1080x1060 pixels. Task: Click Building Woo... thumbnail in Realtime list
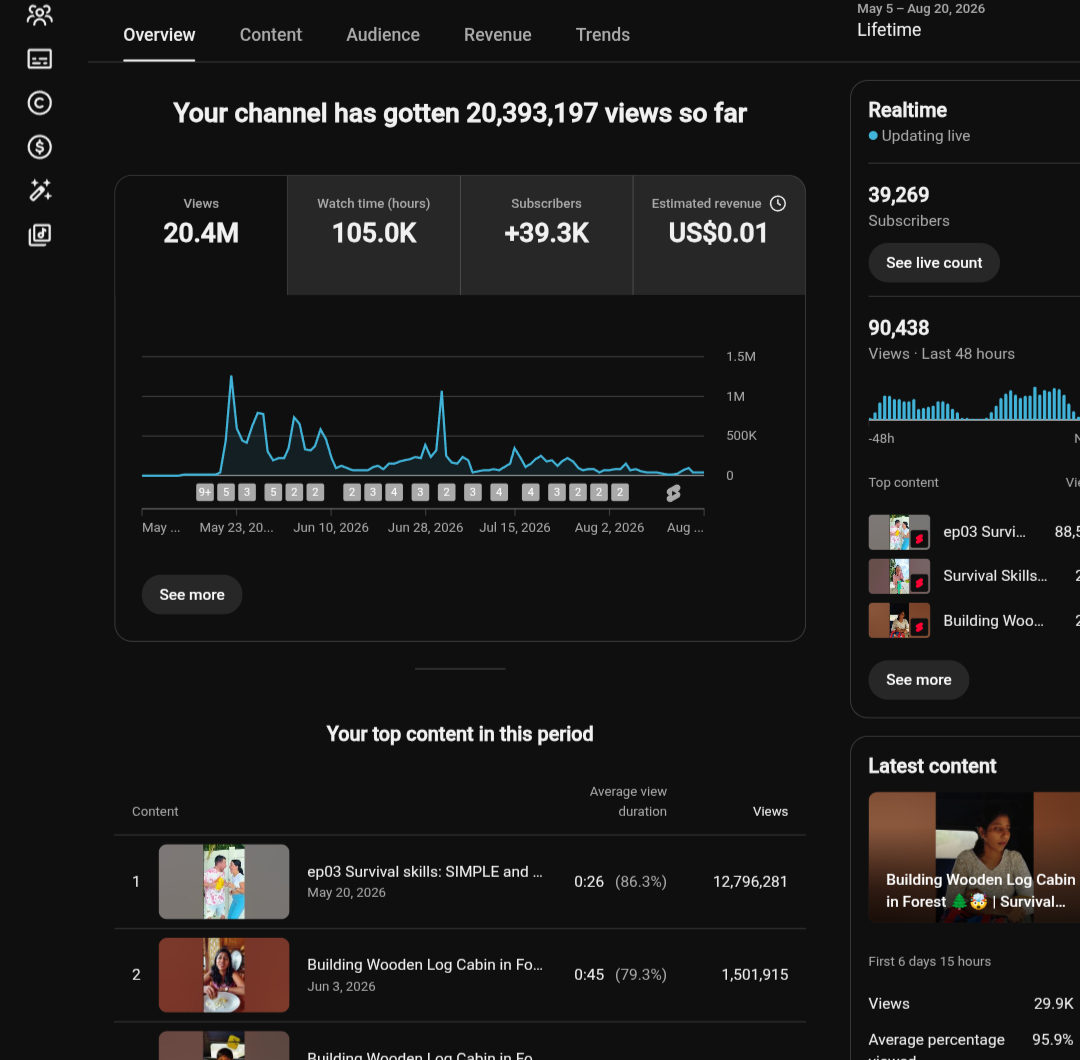point(899,621)
